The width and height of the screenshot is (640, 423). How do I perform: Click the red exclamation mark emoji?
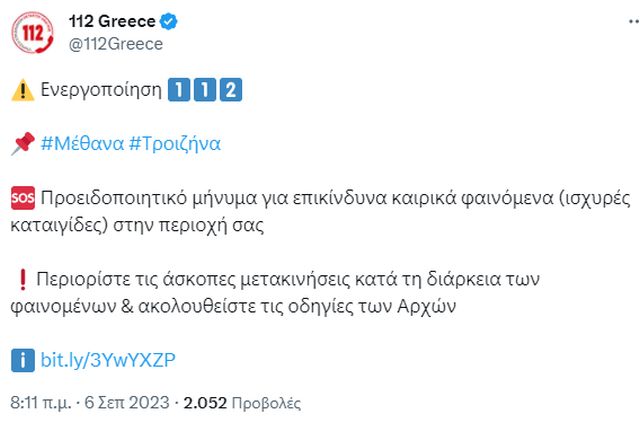pyautogui.click(x=20, y=279)
